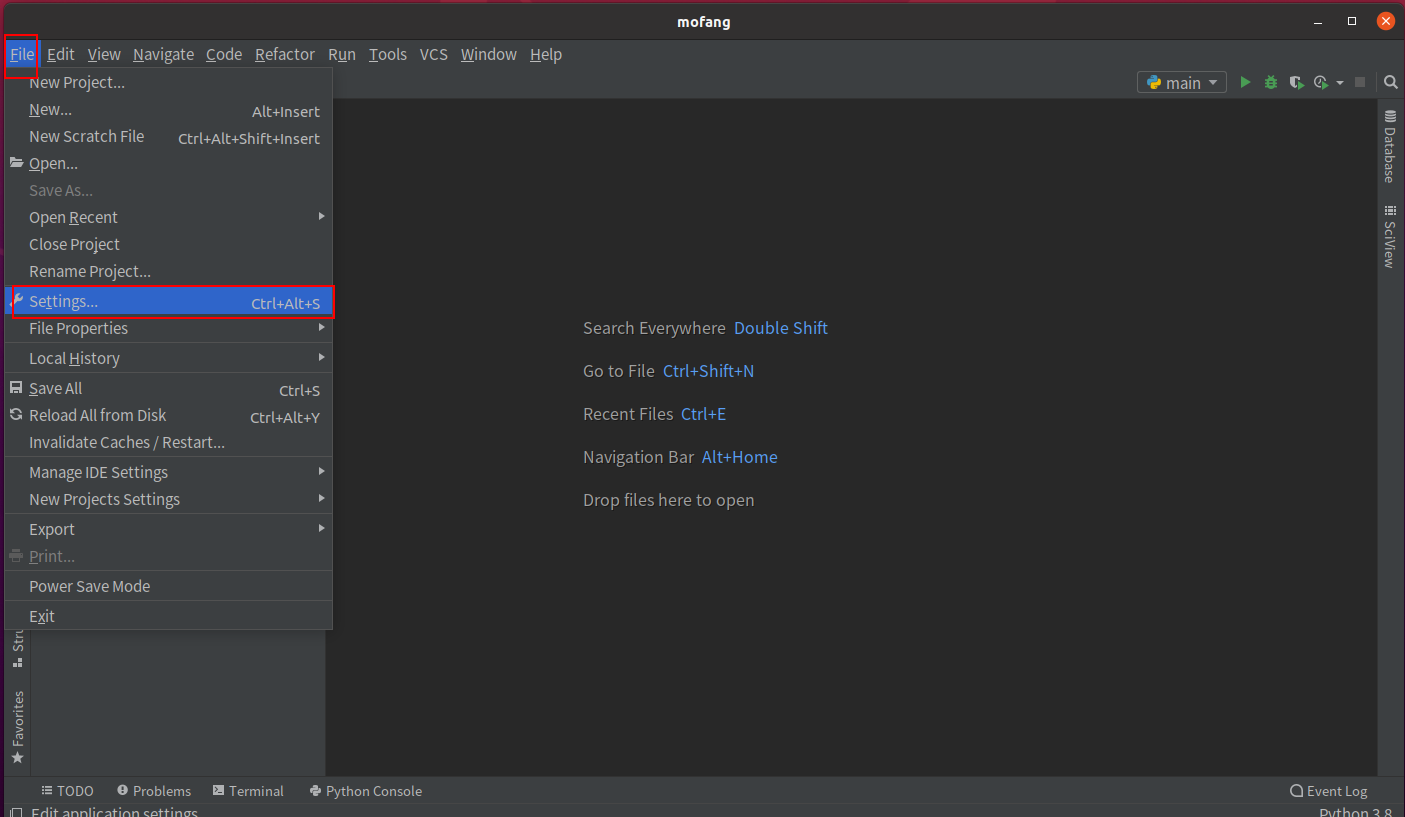
Task: Run the main configuration with the green play icon
Action: (x=1245, y=82)
